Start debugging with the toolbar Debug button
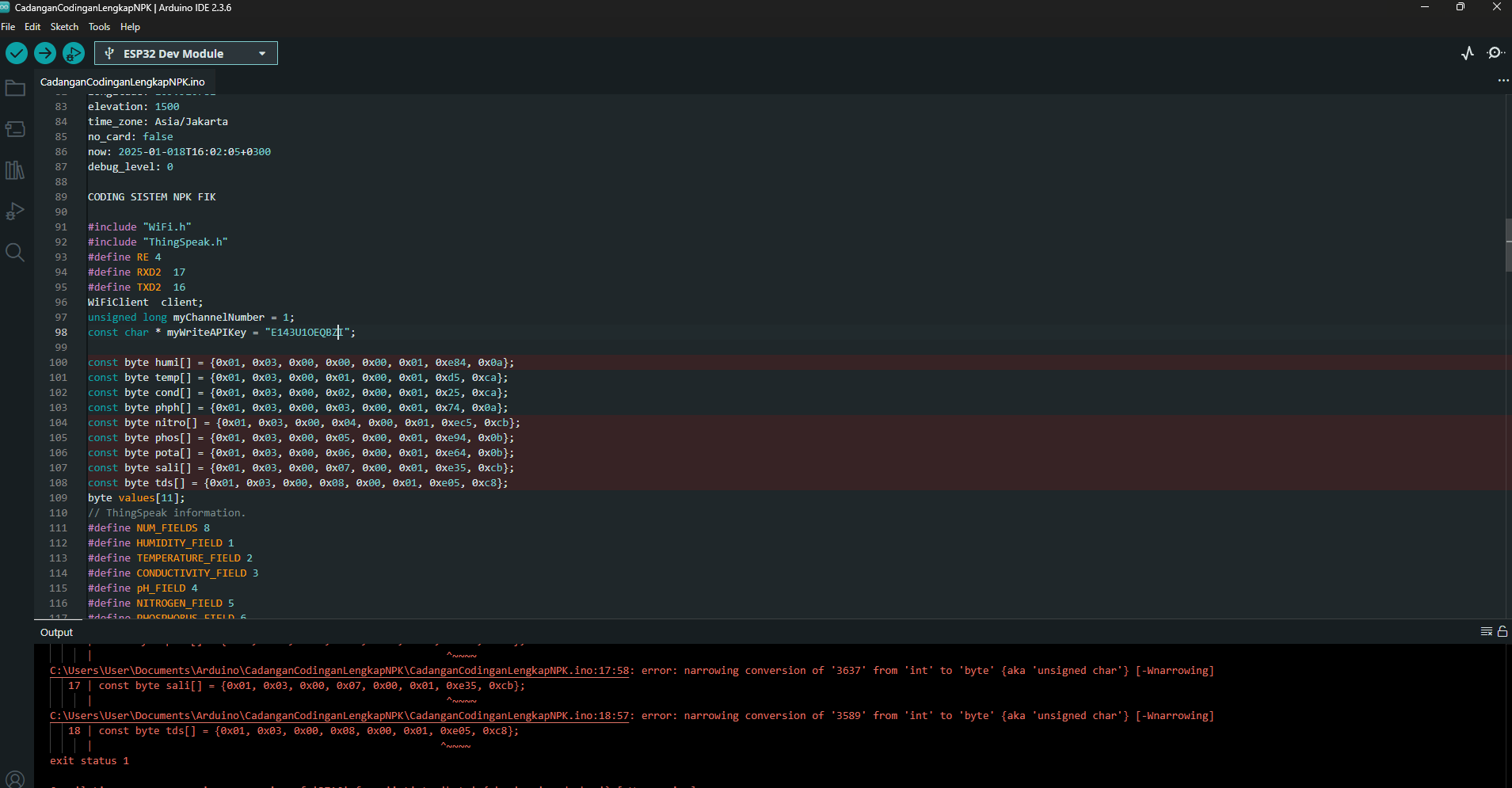Screen dimensions: 1512x788 (x=73, y=53)
